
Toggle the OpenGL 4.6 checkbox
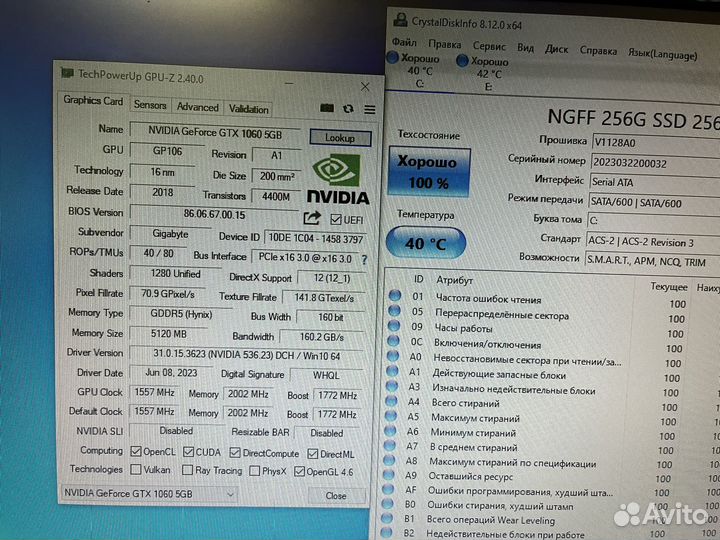299,472
